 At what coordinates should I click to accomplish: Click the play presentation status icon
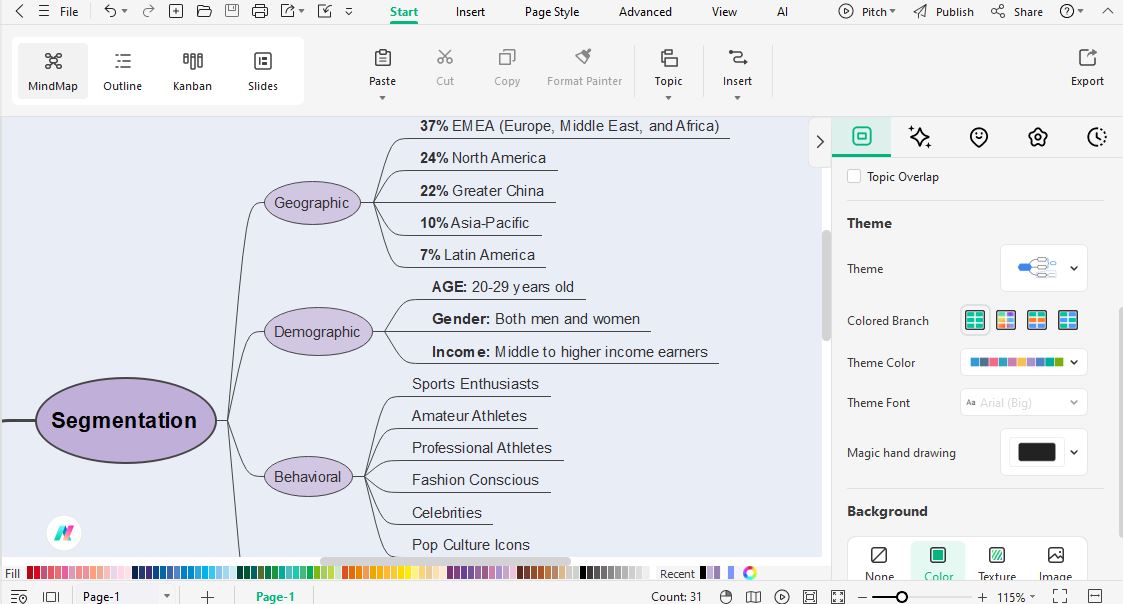(x=781, y=596)
